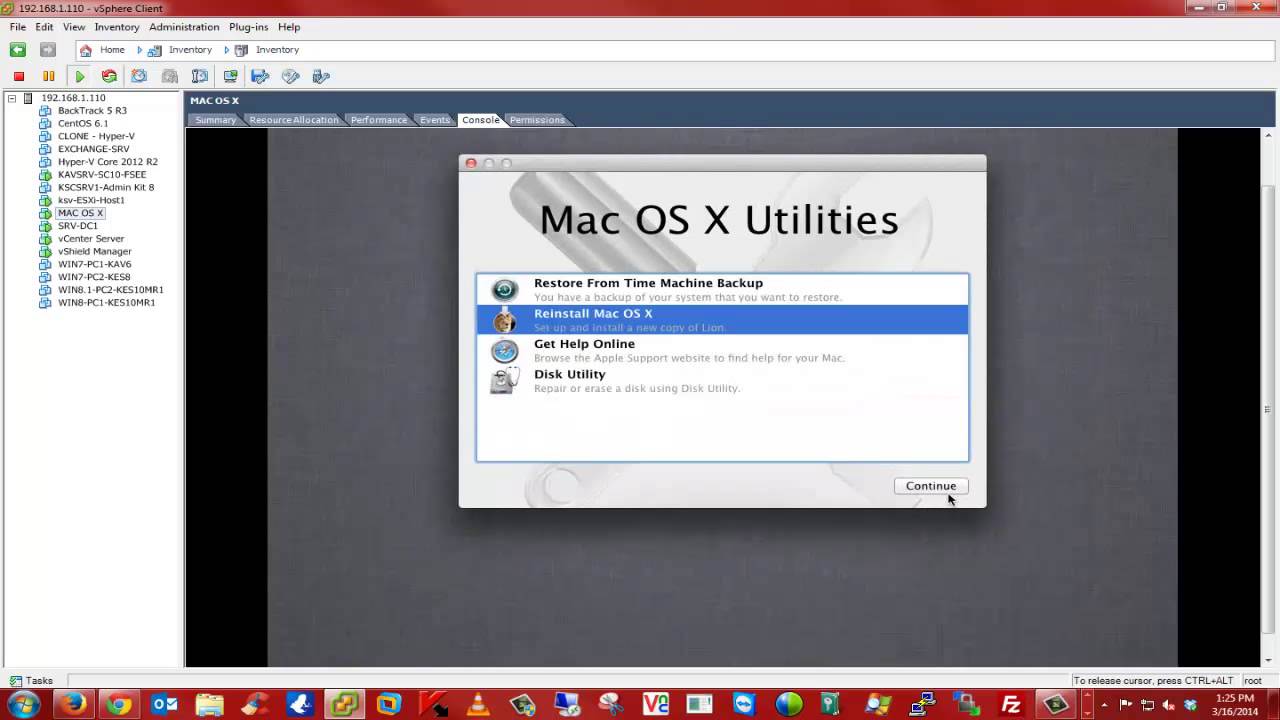
Task: Close the Mac OS X Utilities window
Action: (471, 163)
